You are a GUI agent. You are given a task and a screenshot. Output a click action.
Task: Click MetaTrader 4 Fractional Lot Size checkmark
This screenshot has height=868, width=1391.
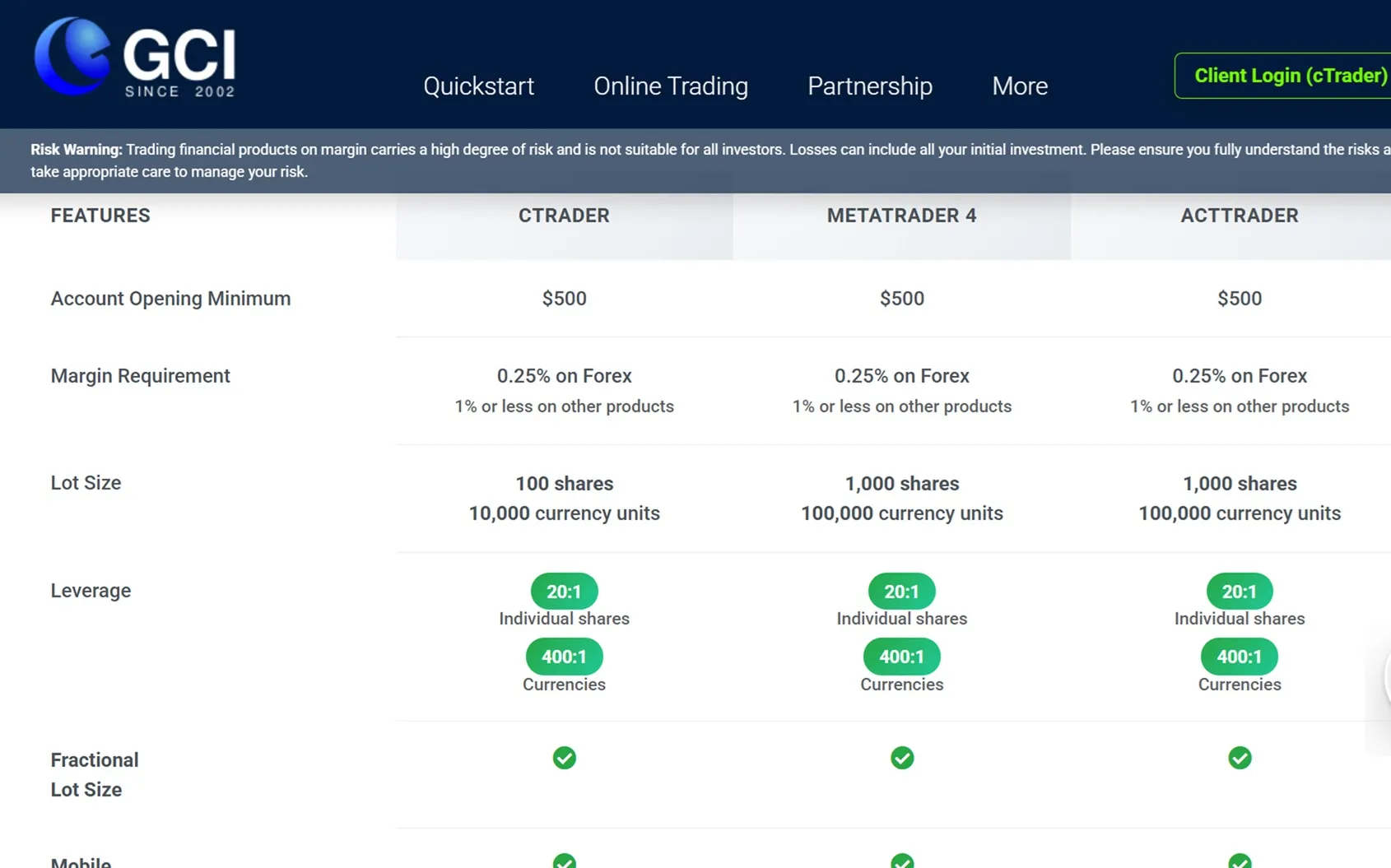pos(902,758)
